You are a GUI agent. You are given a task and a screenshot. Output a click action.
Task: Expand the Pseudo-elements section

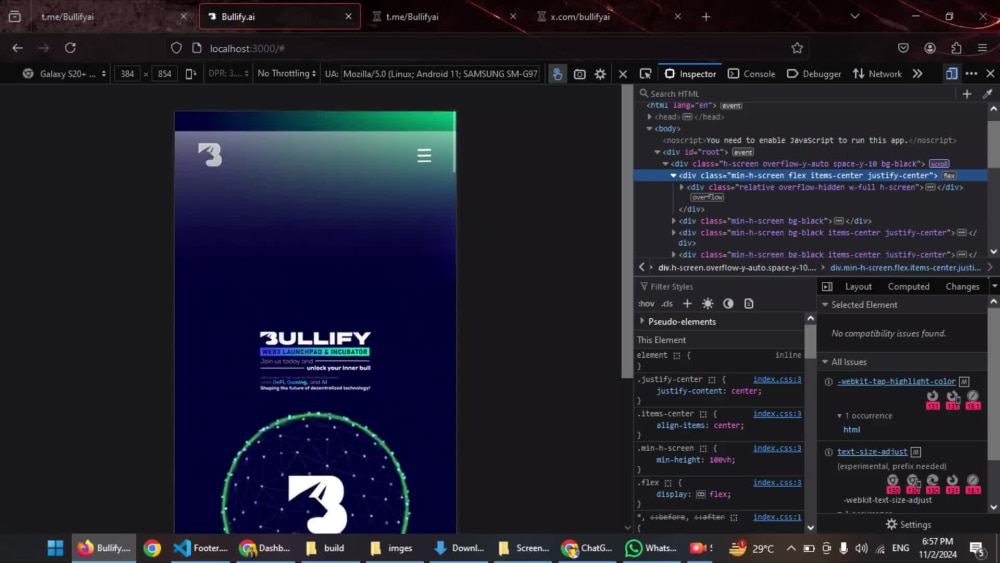(x=642, y=321)
